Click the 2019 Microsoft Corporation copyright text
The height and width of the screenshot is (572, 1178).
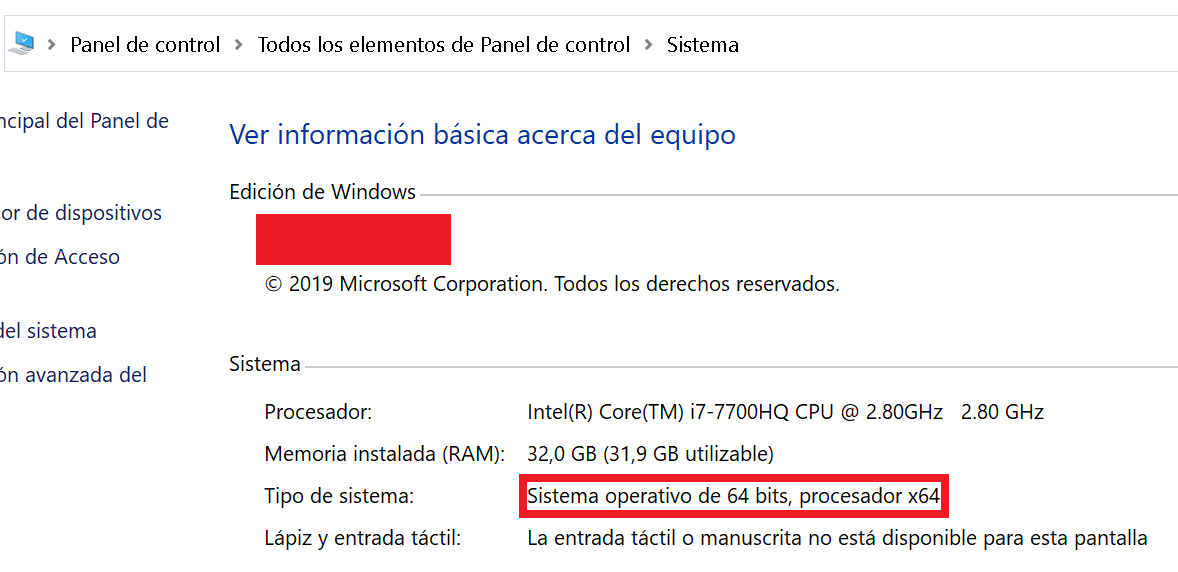pos(552,284)
